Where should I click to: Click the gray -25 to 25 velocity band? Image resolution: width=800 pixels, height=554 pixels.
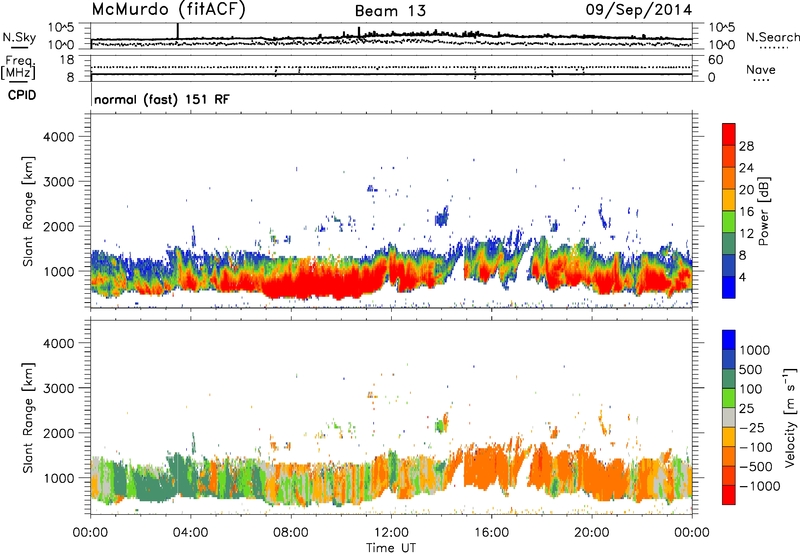729,418
